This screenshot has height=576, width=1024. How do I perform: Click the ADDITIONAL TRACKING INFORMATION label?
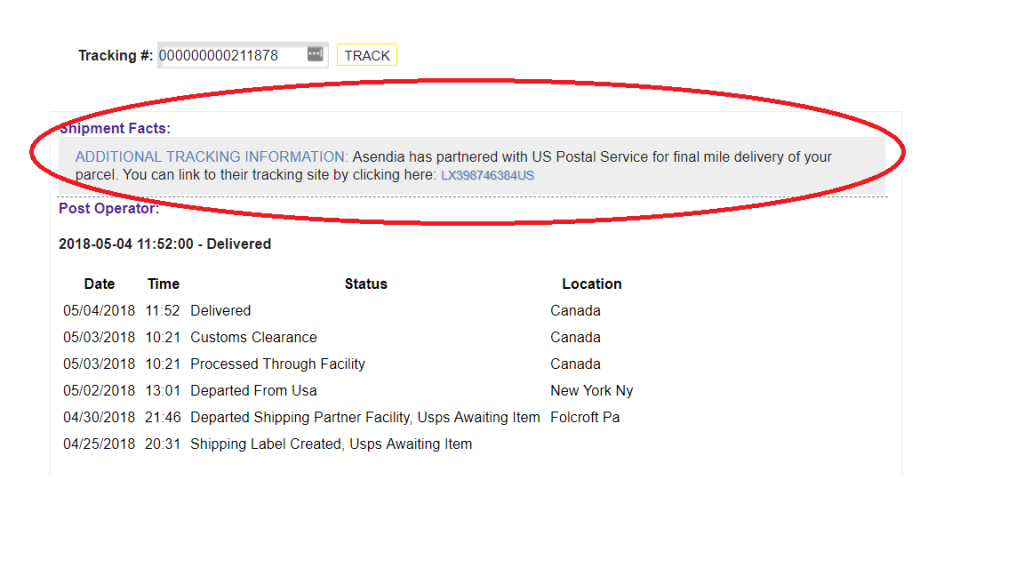tap(212, 157)
